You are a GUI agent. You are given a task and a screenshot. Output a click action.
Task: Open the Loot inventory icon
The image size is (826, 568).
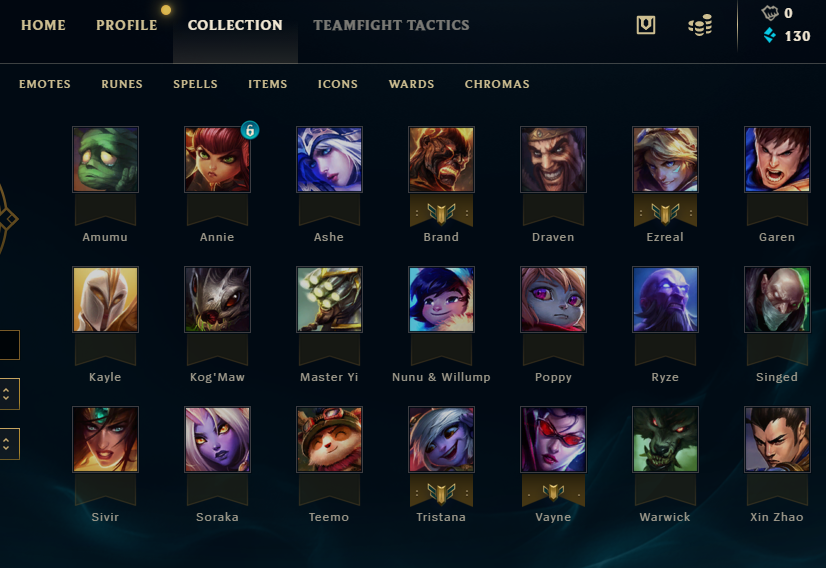[x=645, y=25]
